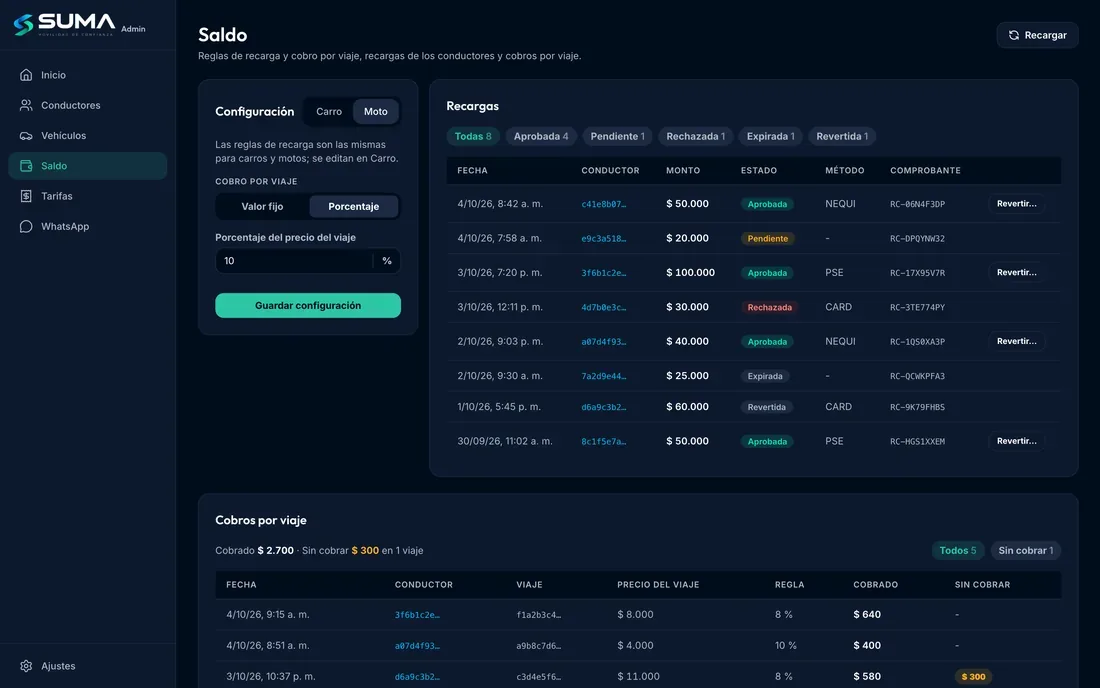
Task: Open conductor e9c3a518 link
Action: pyautogui.click(x=603, y=238)
